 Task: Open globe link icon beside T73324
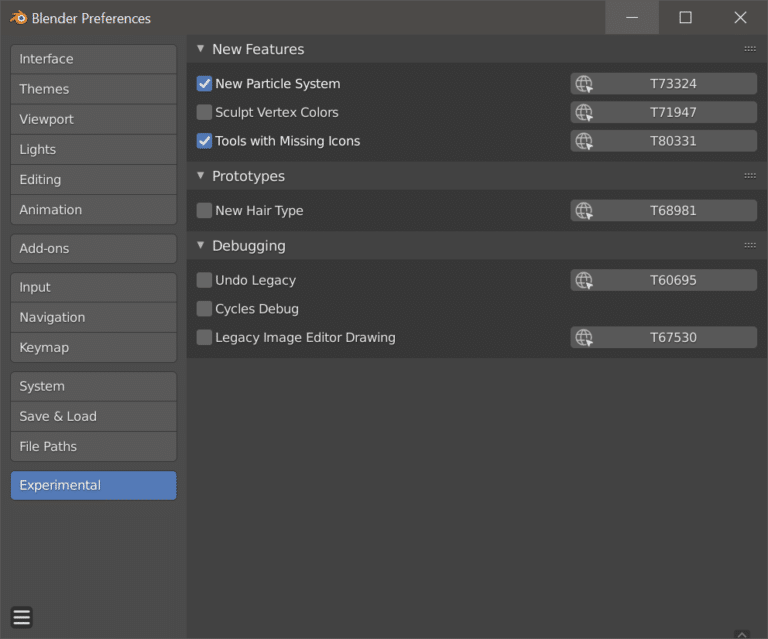pos(584,84)
